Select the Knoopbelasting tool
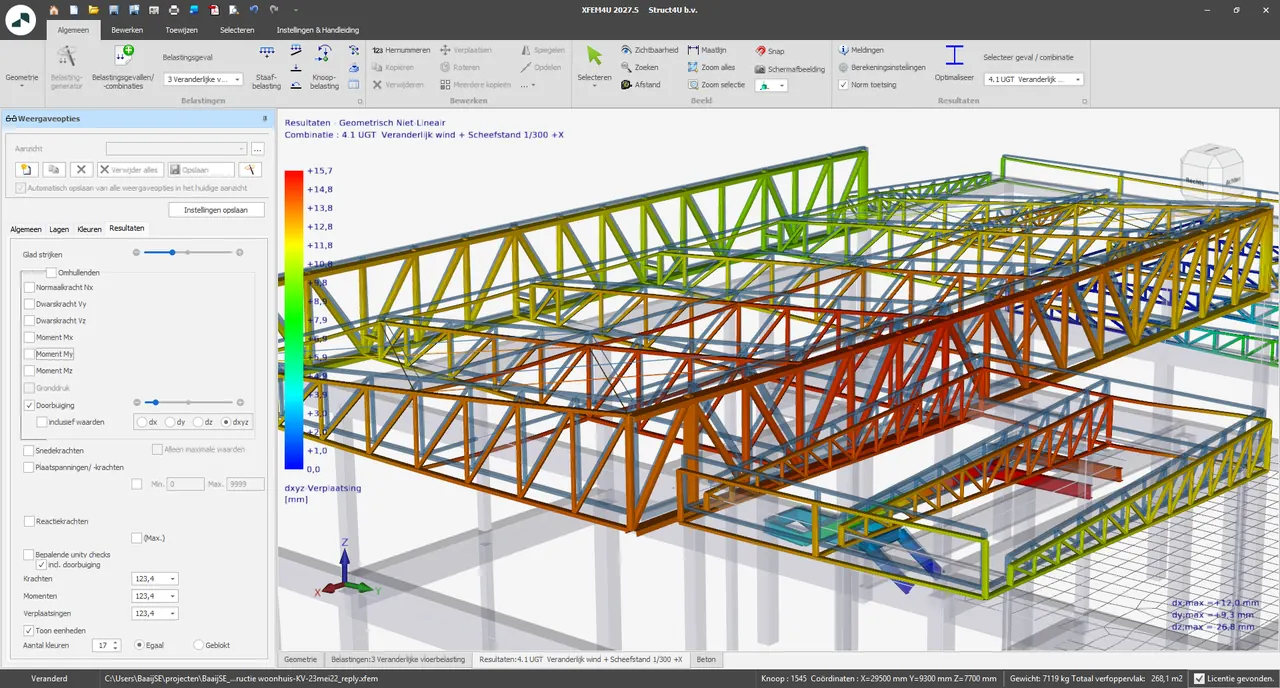Viewport: 1280px width, 688px height. (x=324, y=67)
